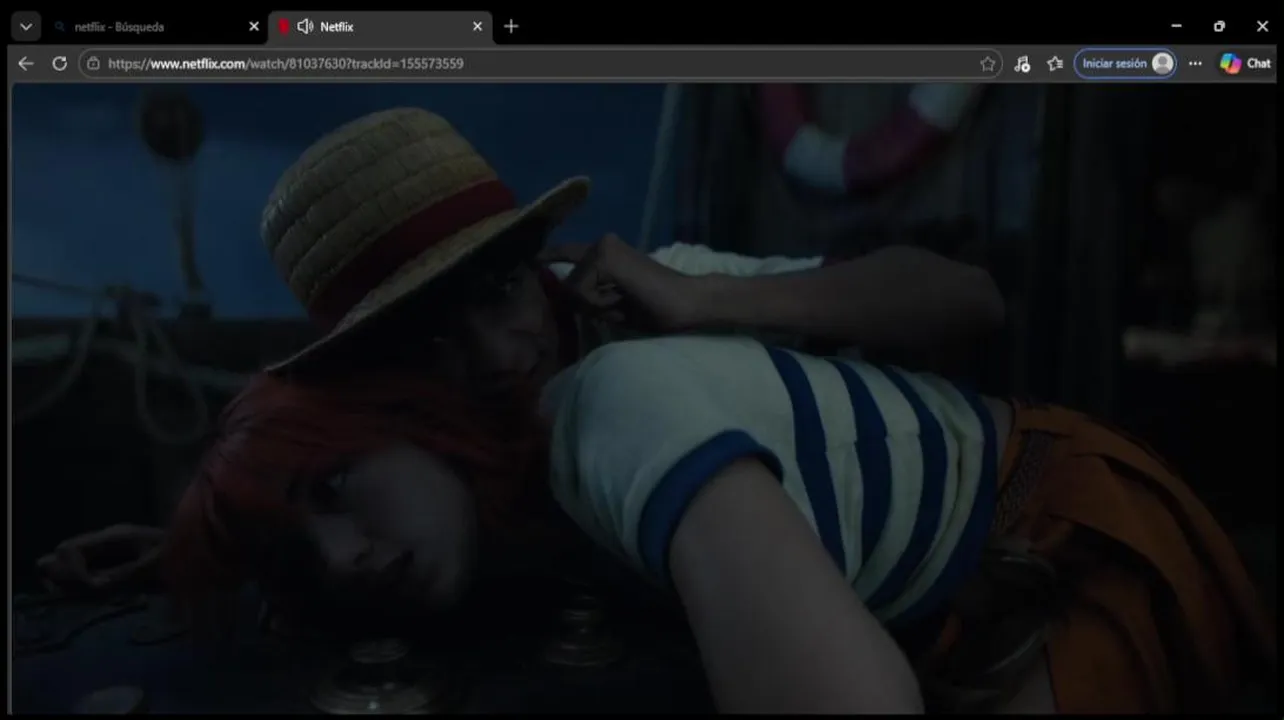This screenshot has height=720, width=1284.
Task: Minimize the browser window
Action: (x=1176, y=27)
